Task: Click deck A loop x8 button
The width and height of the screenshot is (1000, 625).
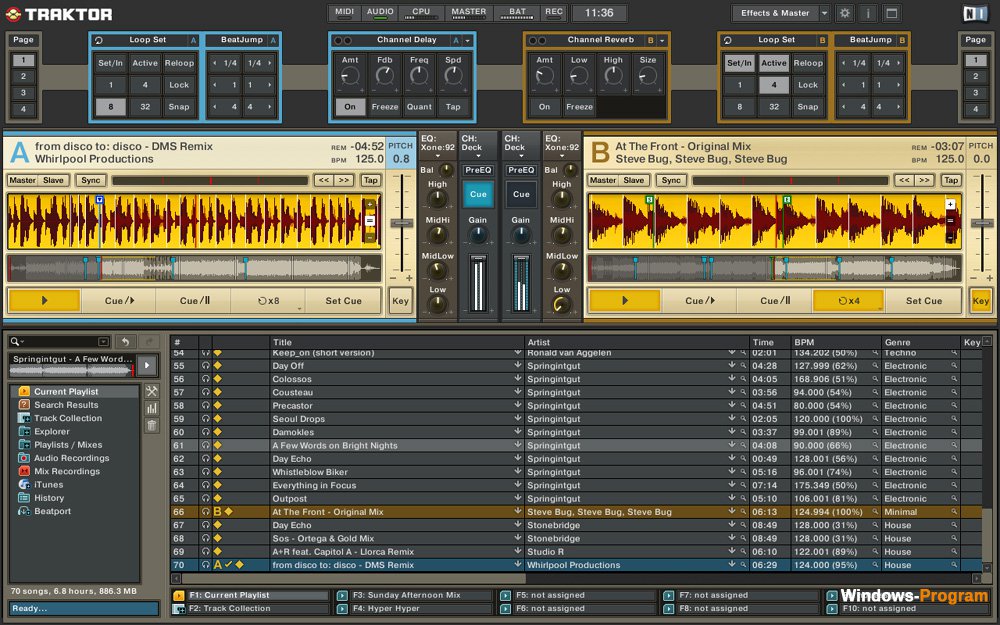Action: coord(268,300)
